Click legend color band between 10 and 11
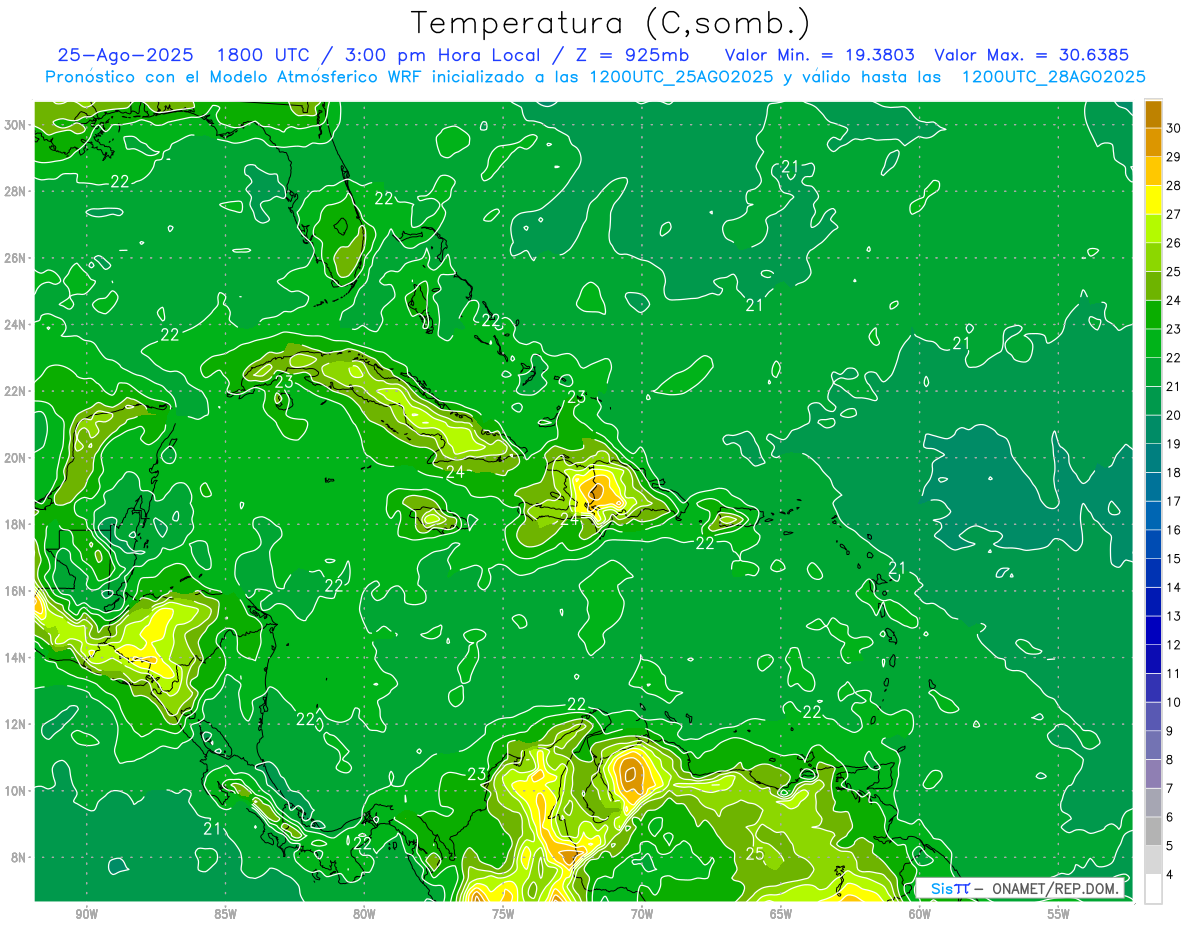This screenshot has height=927, width=1200. point(1153,688)
